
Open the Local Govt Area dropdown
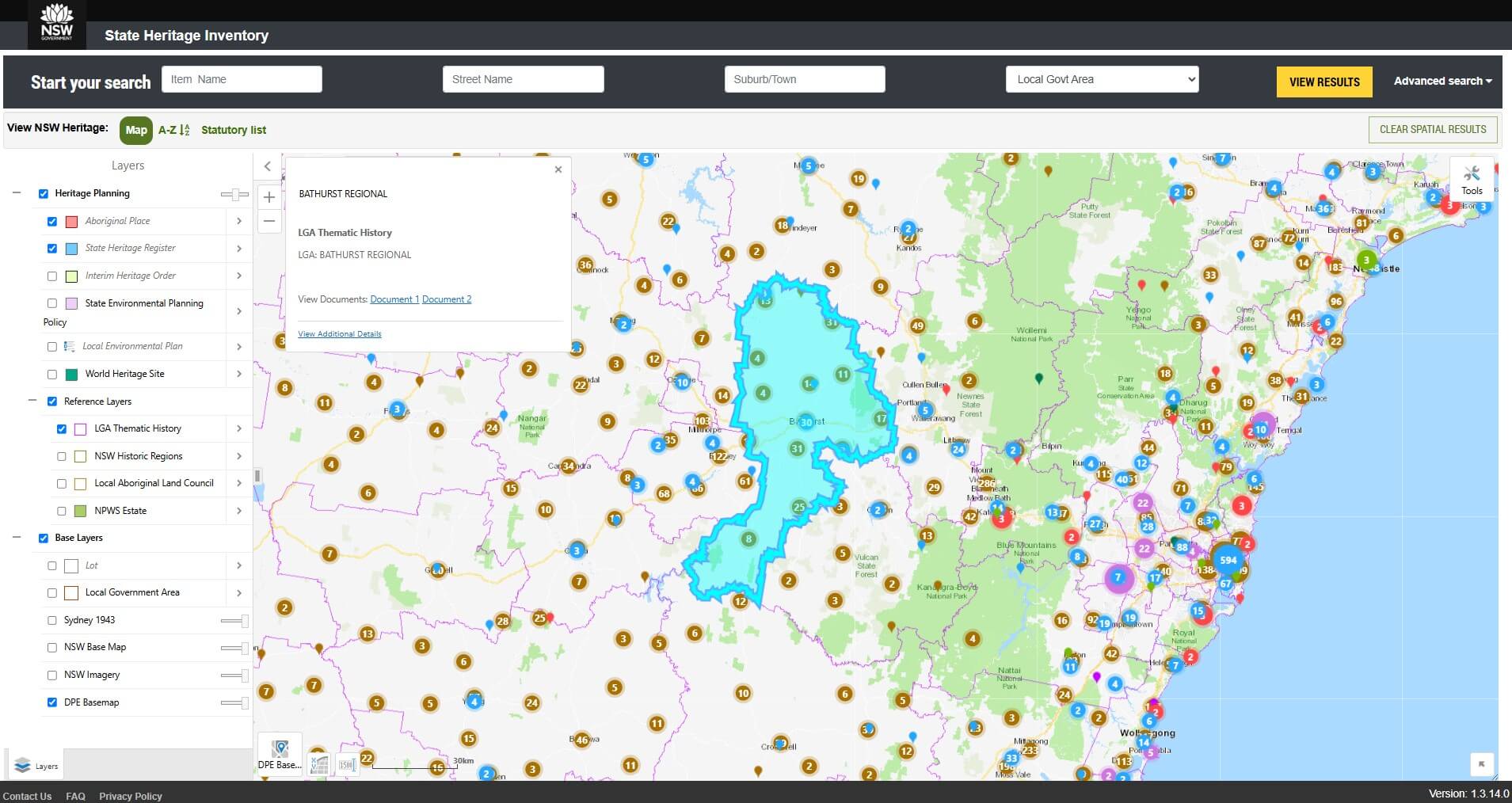coord(1102,79)
